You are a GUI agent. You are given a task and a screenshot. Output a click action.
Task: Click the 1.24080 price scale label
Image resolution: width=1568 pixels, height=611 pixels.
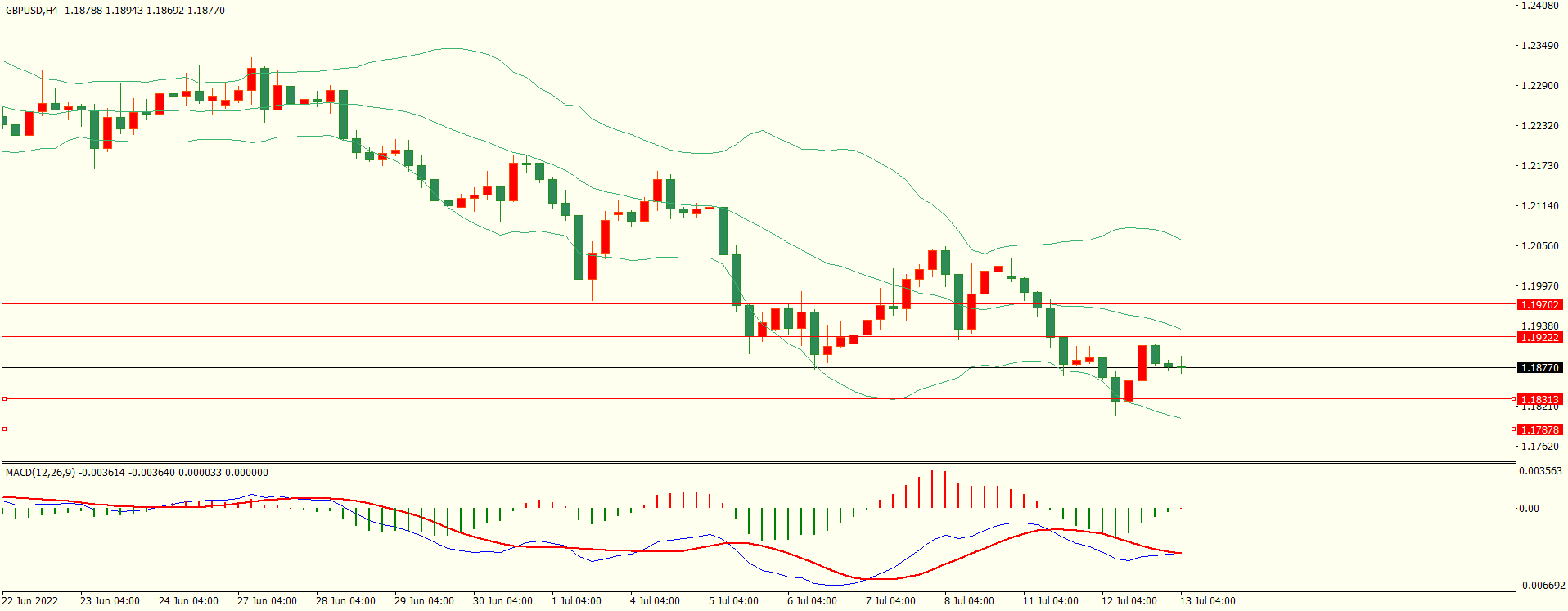(x=1539, y=6)
